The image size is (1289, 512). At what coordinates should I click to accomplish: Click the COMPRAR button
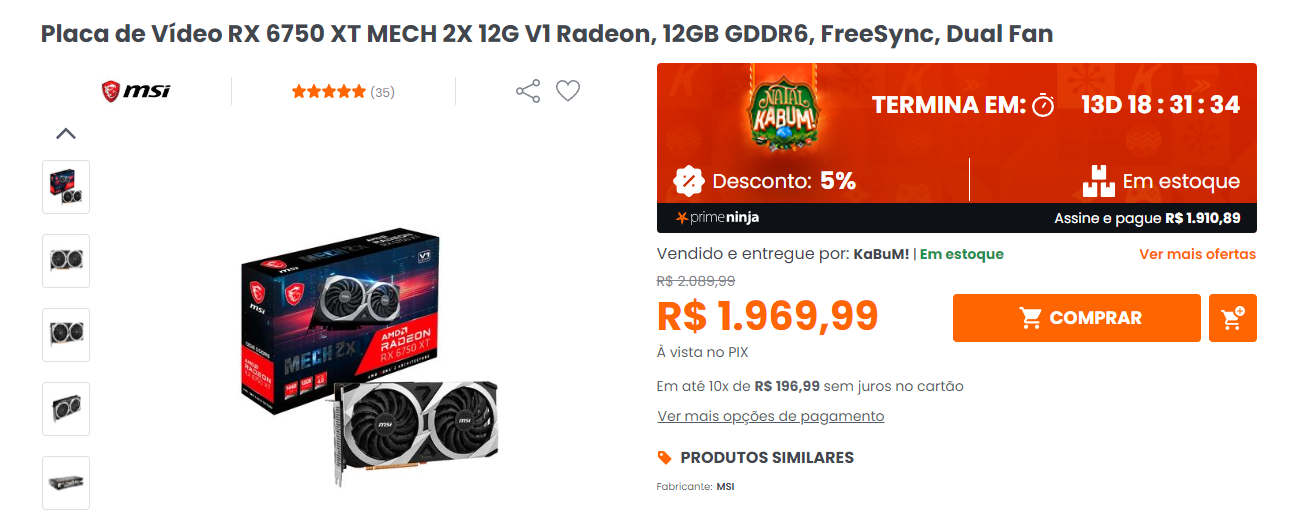point(1076,318)
